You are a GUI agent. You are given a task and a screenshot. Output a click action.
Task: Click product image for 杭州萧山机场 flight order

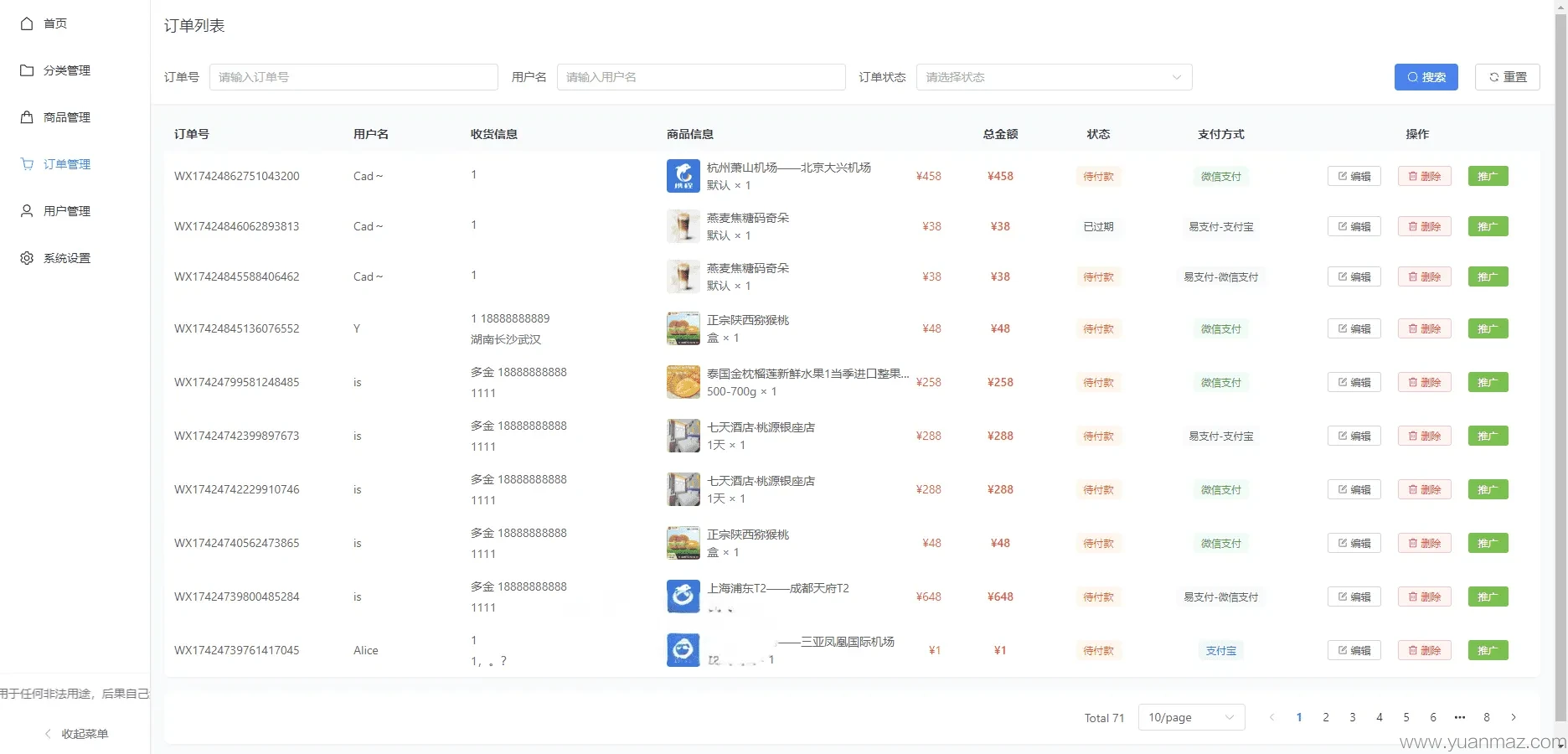pyautogui.click(x=683, y=176)
